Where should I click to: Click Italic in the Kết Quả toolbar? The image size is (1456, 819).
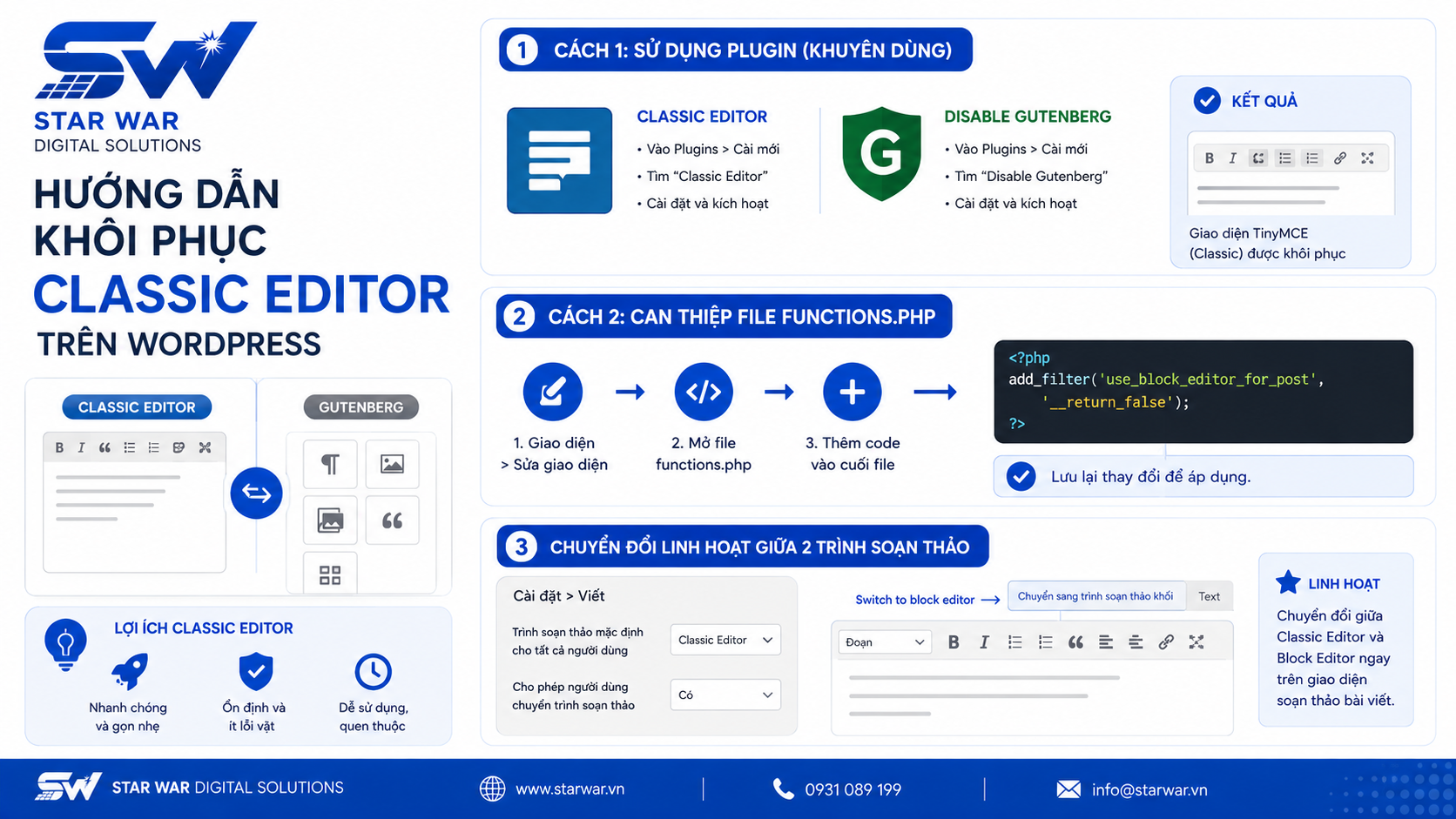(x=1232, y=158)
